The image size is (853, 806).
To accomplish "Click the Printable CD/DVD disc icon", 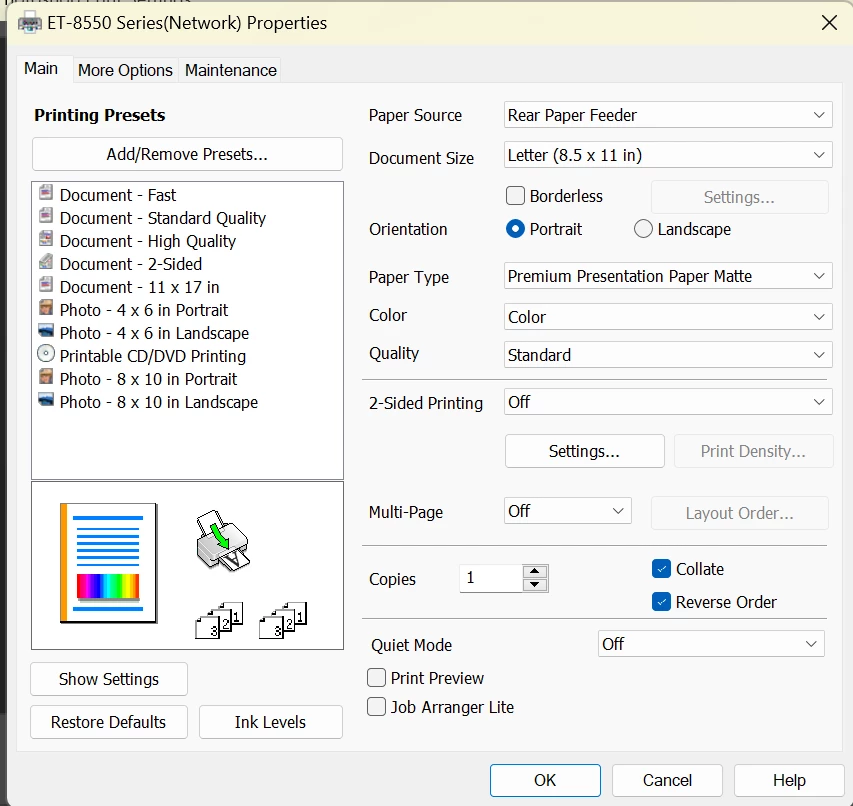I will tap(46, 354).
